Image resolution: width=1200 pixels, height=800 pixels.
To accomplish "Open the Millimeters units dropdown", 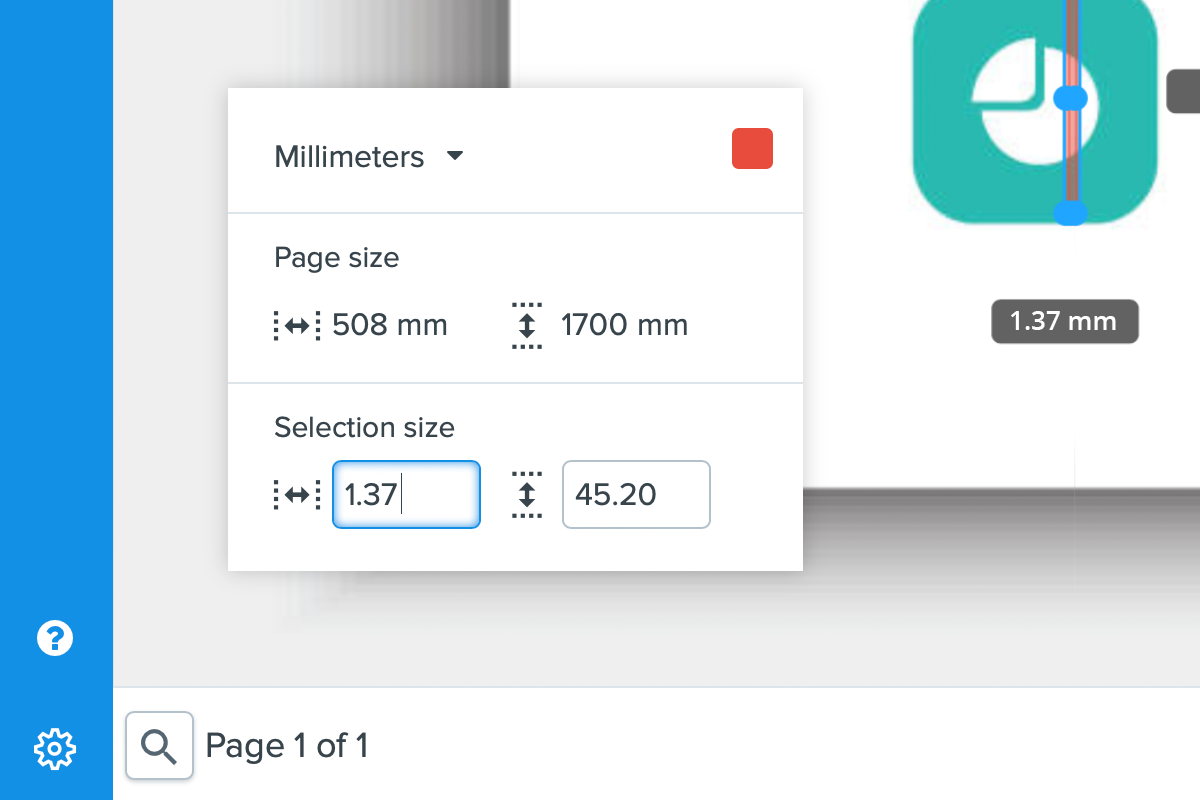I will click(350, 157).
